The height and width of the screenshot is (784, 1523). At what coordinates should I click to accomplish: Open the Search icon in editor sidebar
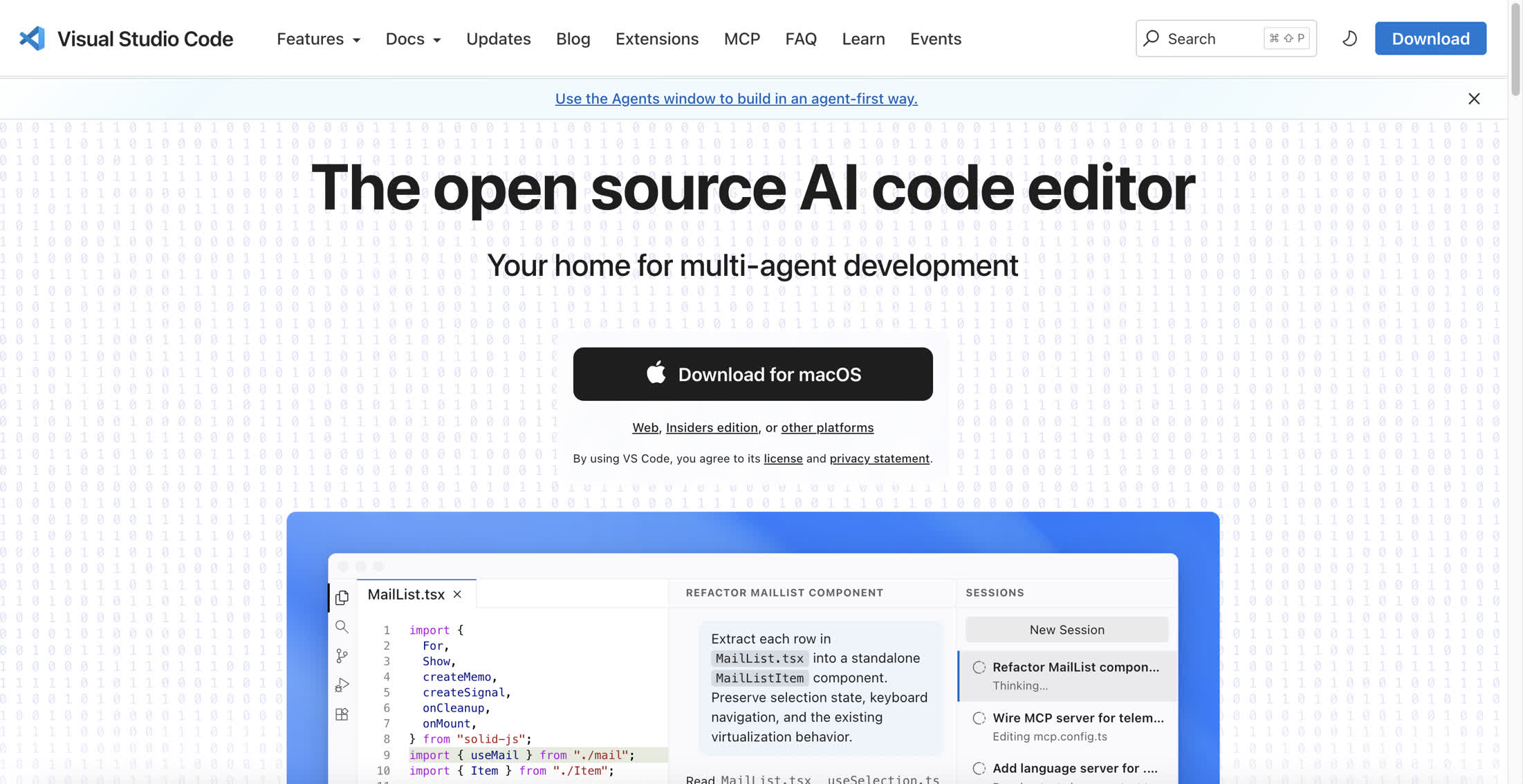pos(342,626)
